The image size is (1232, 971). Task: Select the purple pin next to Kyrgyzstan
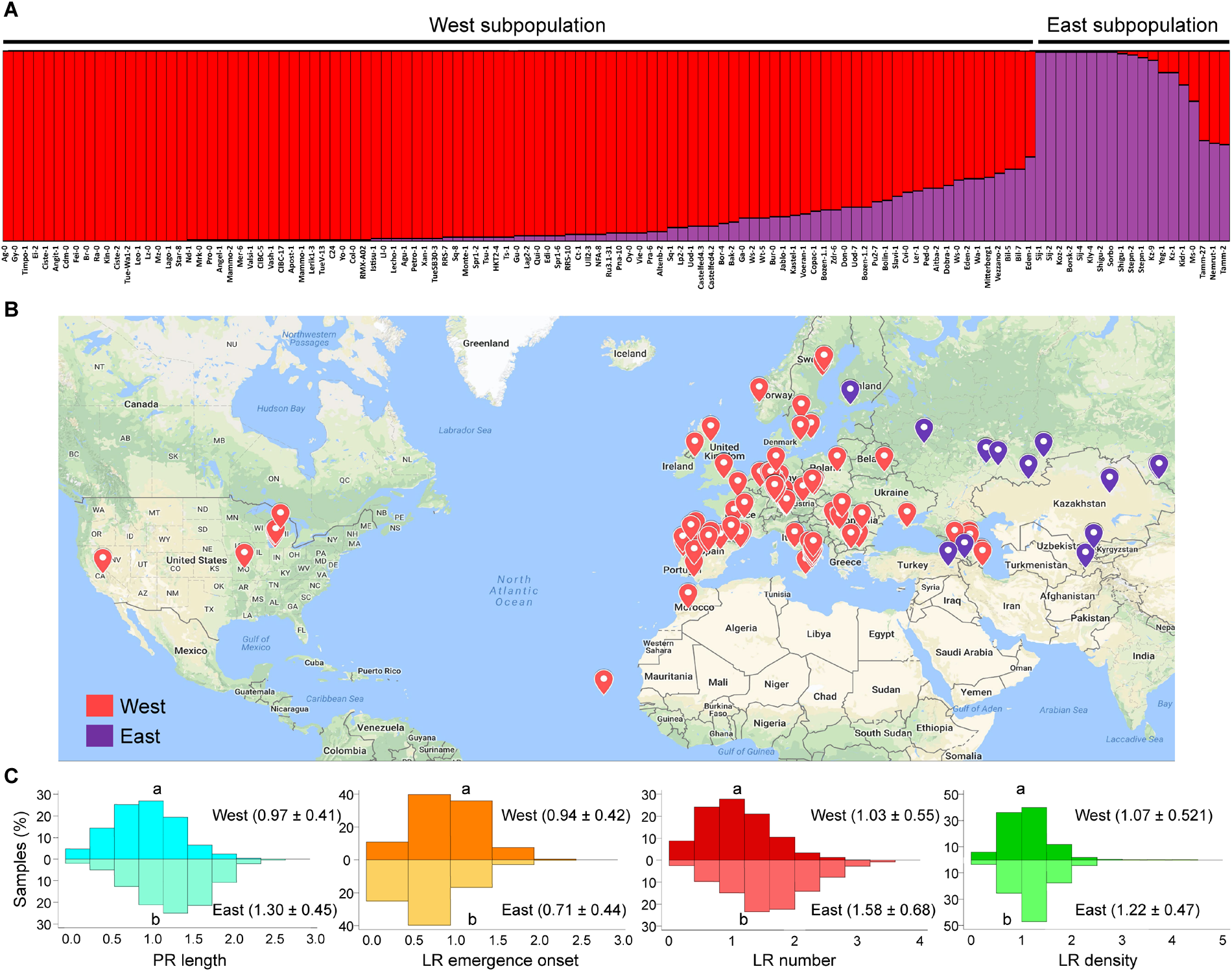coord(1093,535)
